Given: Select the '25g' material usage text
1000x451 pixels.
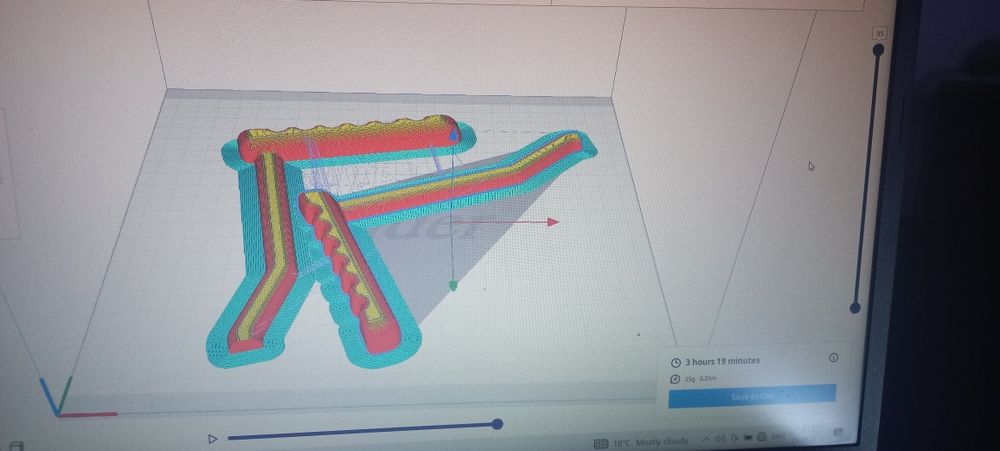Looking at the screenshot, I should point(689,379).
